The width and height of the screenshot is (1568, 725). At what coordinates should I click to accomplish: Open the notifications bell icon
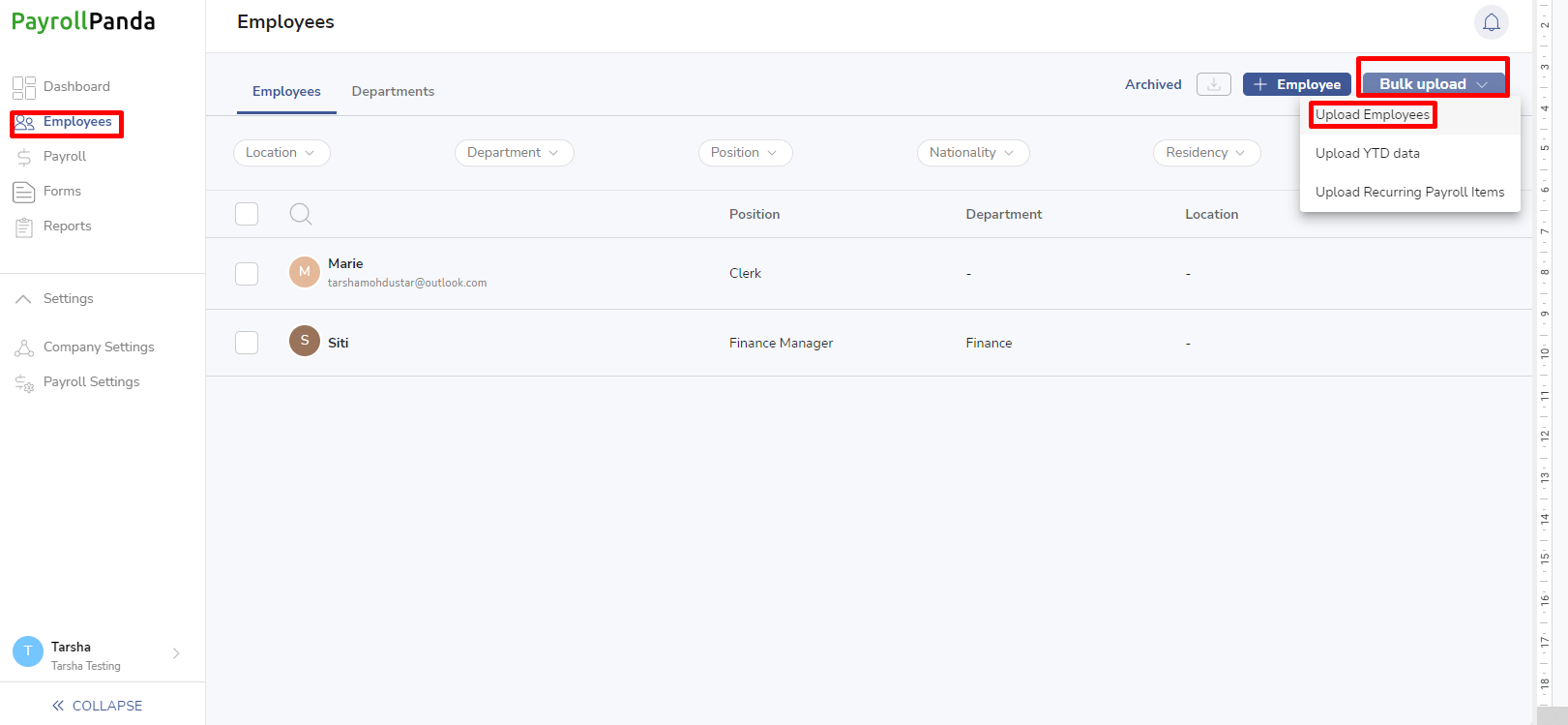[x=1491, y=22]
